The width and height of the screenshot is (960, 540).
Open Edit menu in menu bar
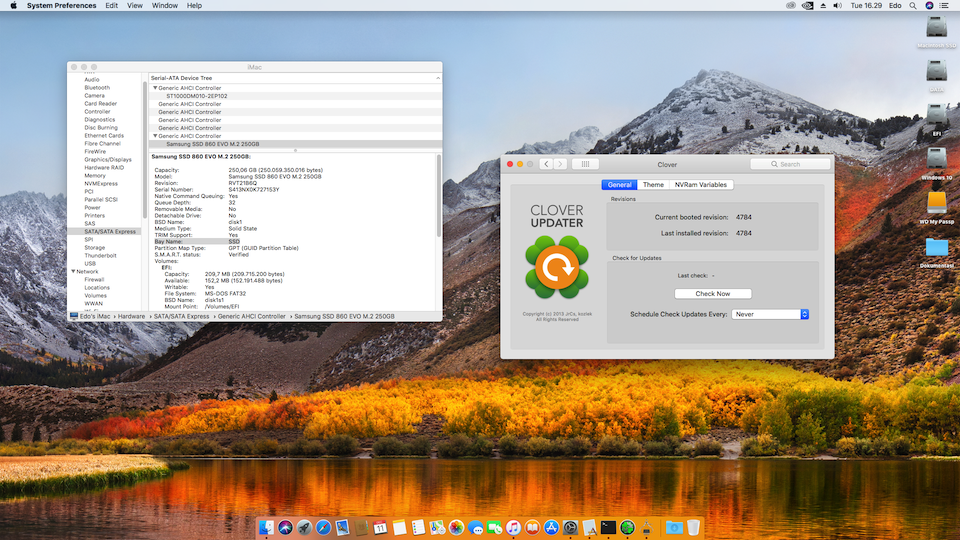[111, 6]
